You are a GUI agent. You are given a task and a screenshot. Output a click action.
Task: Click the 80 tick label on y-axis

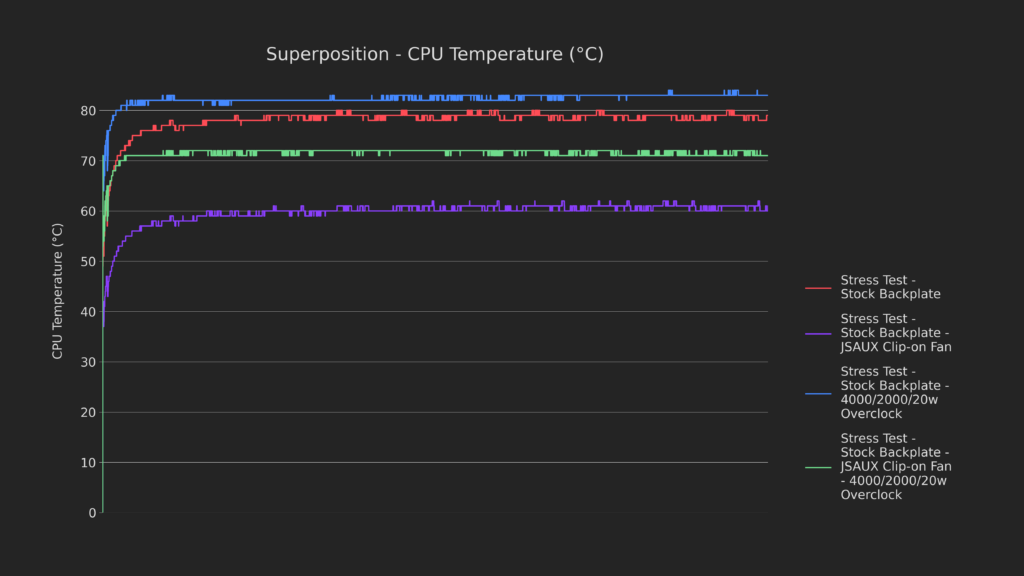(x=89, y=111)
